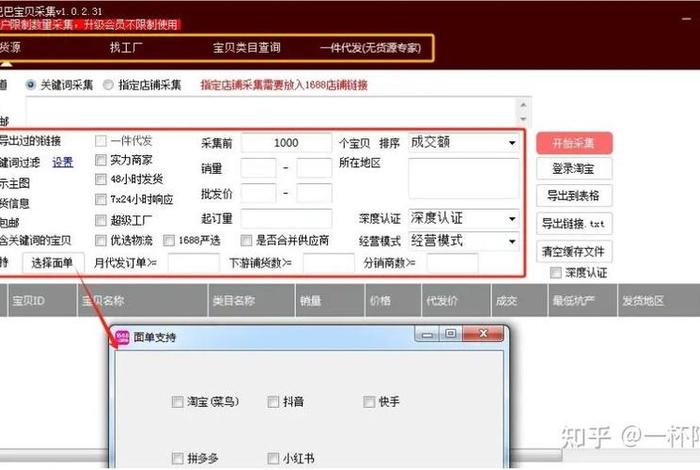The width and height of the screenshot is (700, 470).
Task: Expand the 深度认证 combo box
Action: (x=463, y=218)
